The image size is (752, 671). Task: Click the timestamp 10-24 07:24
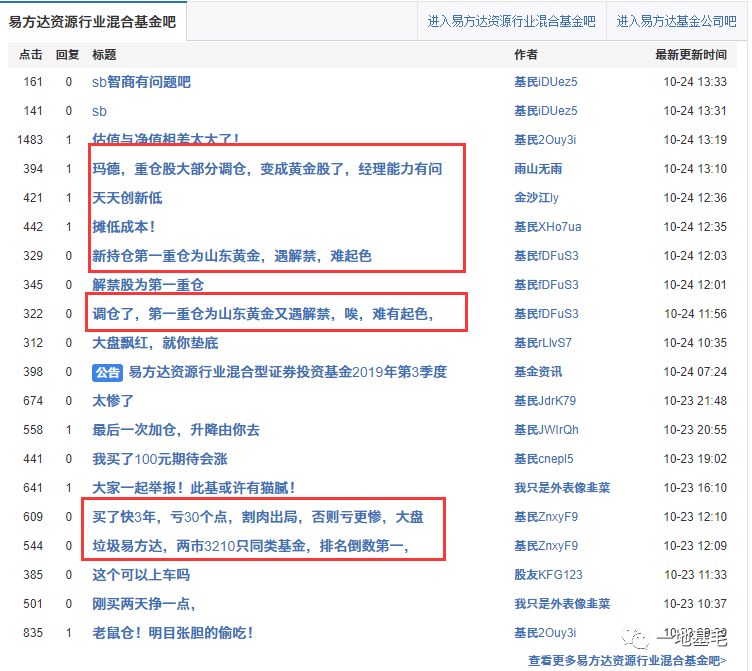(x=695, y=372)
